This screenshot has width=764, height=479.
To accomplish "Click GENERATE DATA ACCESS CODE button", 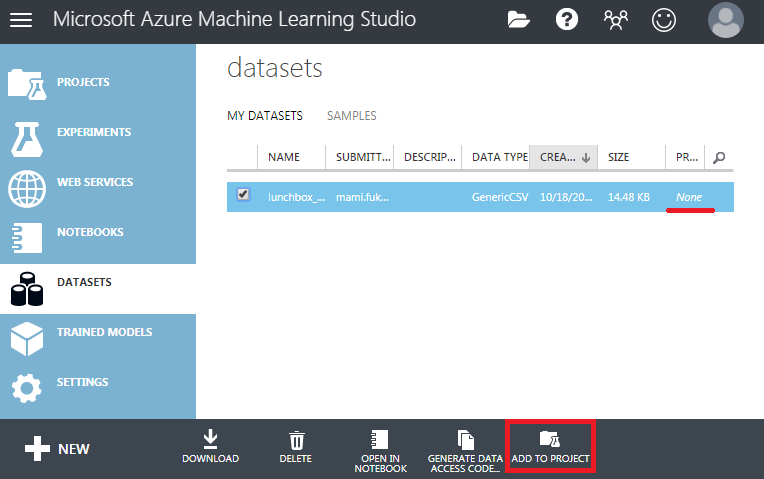I will click(x=465, y=451).
